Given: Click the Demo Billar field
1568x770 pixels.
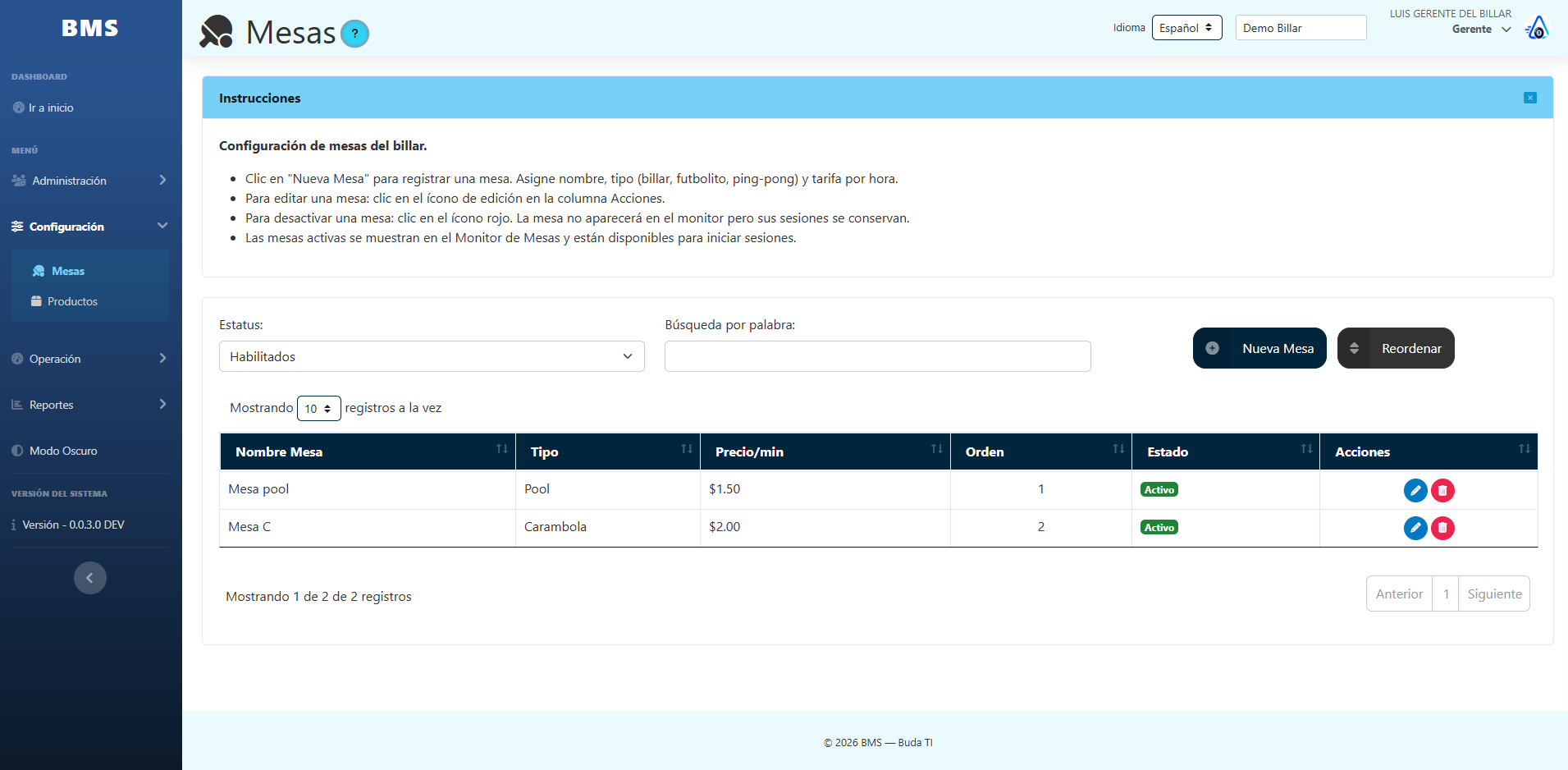Looking at the screenshot, I should tap(1301, 28).
